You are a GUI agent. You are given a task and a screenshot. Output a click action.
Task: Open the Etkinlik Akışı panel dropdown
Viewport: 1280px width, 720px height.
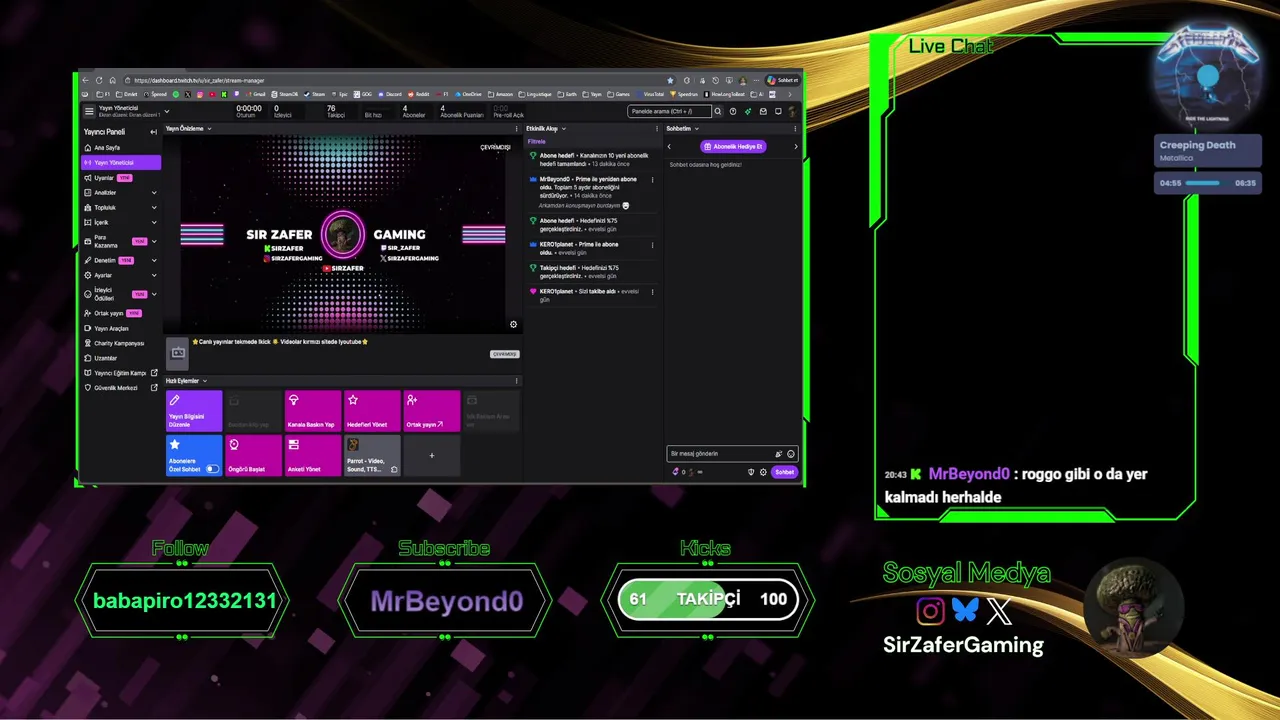[x=563, y=128]
